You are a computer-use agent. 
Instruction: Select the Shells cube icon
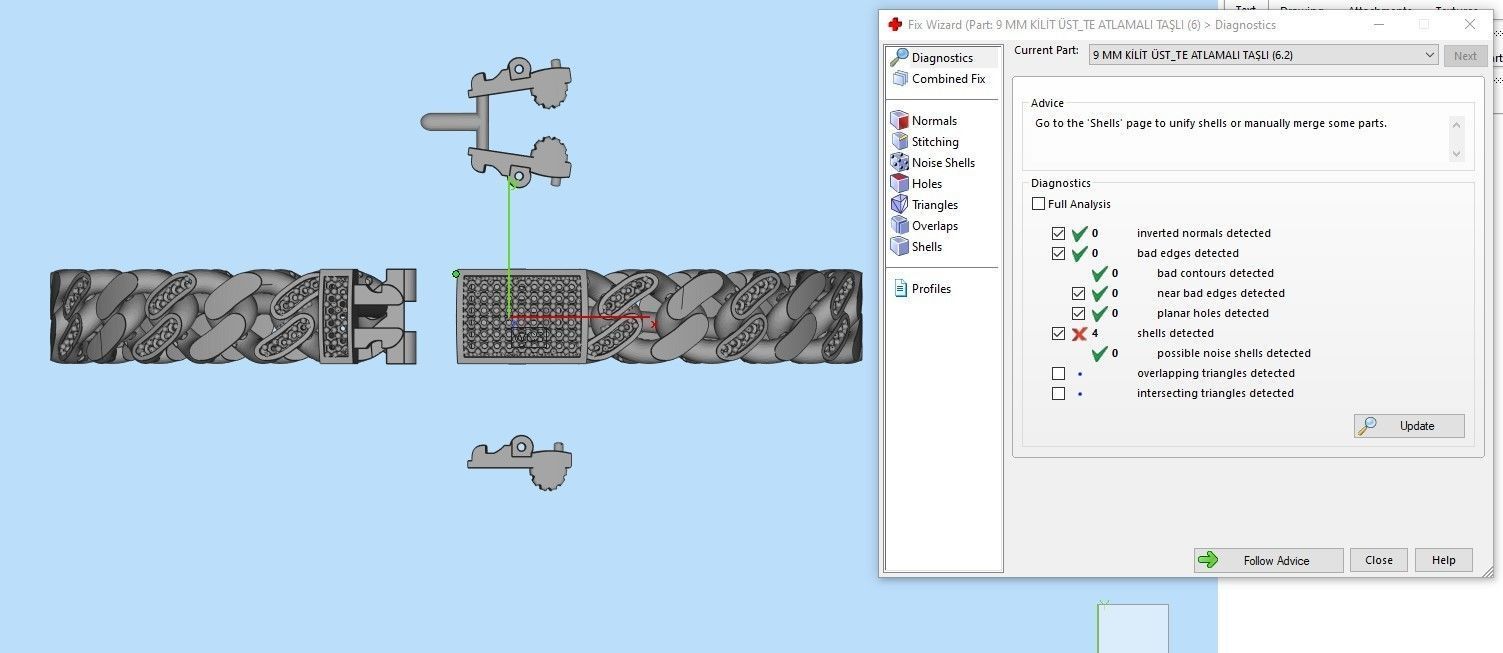(899, 247)
